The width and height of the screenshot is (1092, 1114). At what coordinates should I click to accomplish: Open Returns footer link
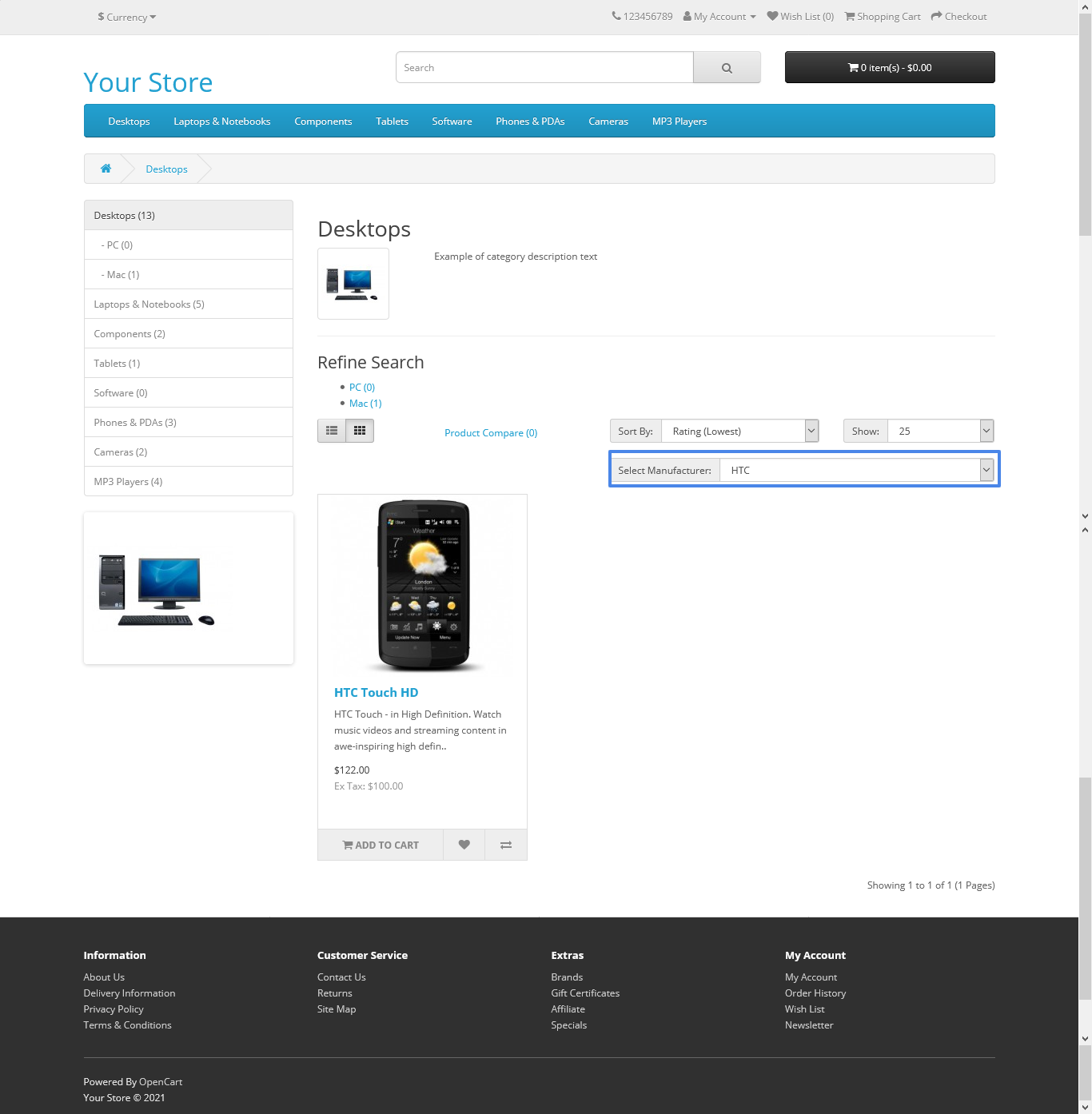tap(335, 993)
